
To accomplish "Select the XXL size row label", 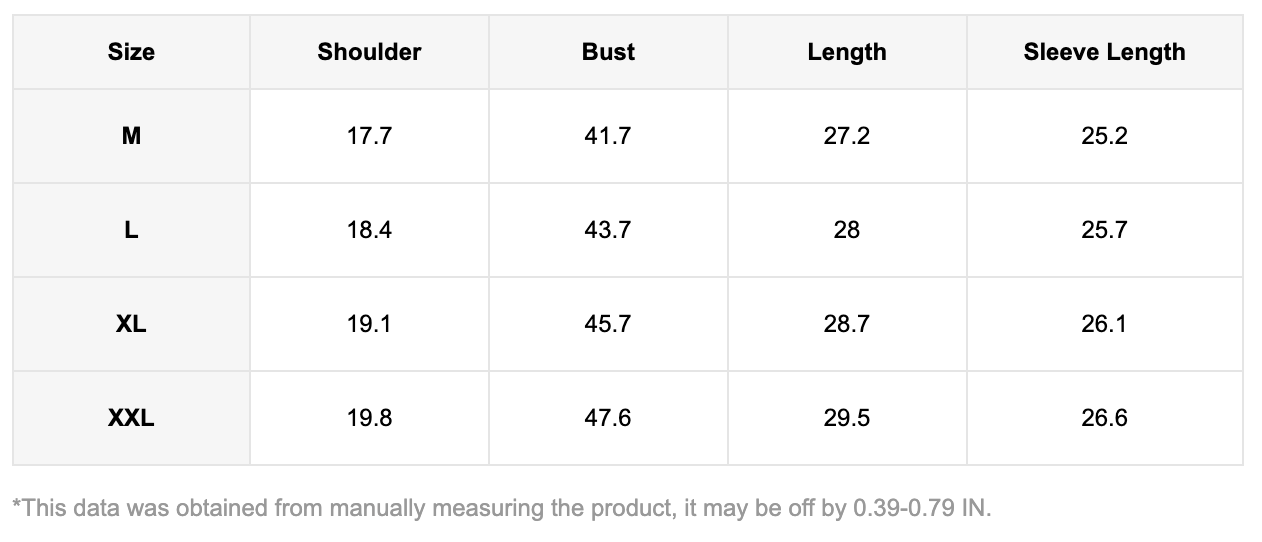I will point(131,418).
